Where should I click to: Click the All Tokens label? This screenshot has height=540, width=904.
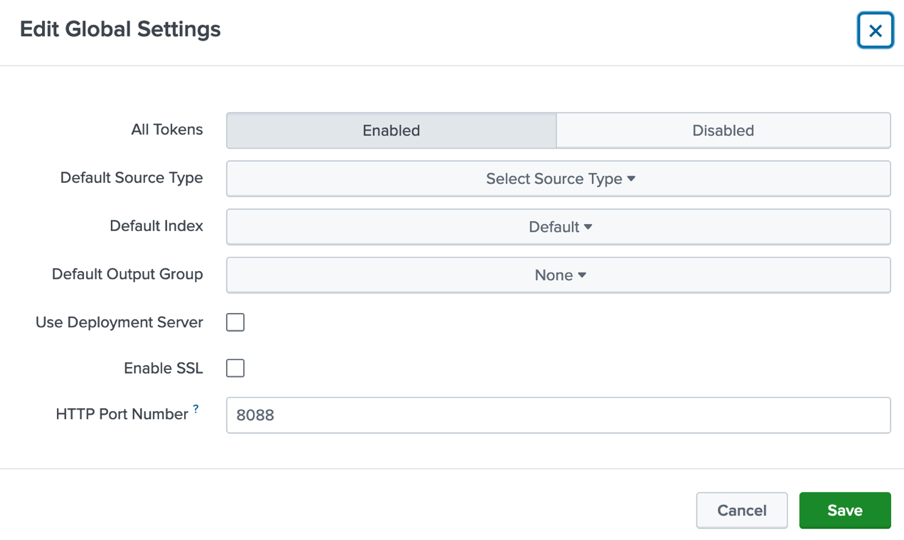pyautogui.click(x=167, y=130)
